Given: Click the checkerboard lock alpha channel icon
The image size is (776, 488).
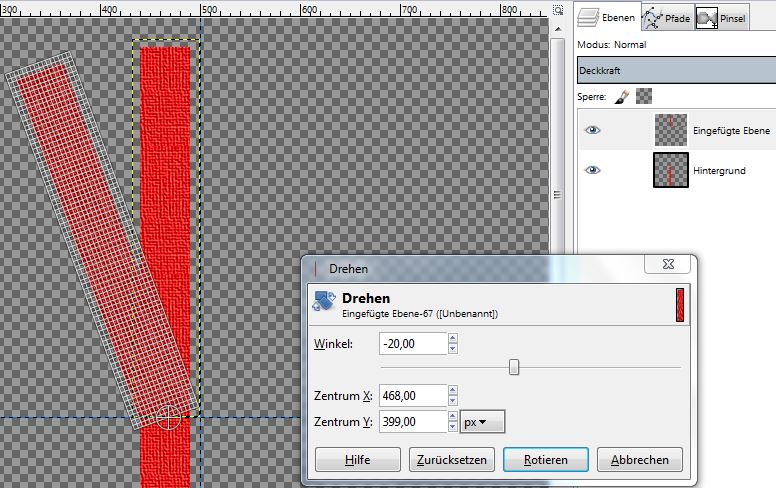Looking at the screenshot, I should [644, 96].
